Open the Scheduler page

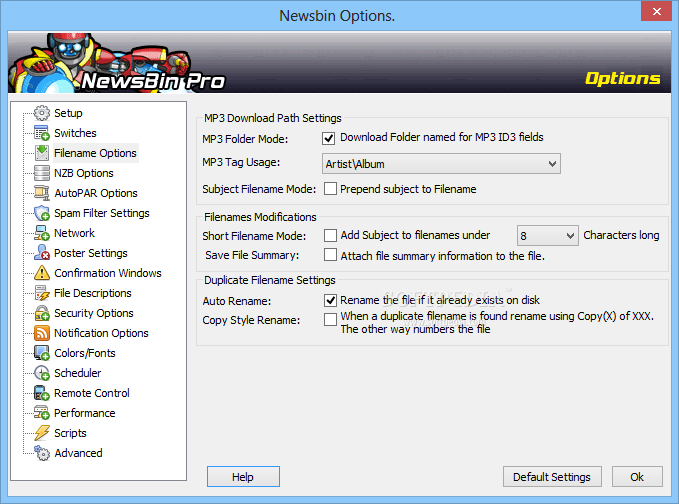pyautogui.click(x=78, y=373)
